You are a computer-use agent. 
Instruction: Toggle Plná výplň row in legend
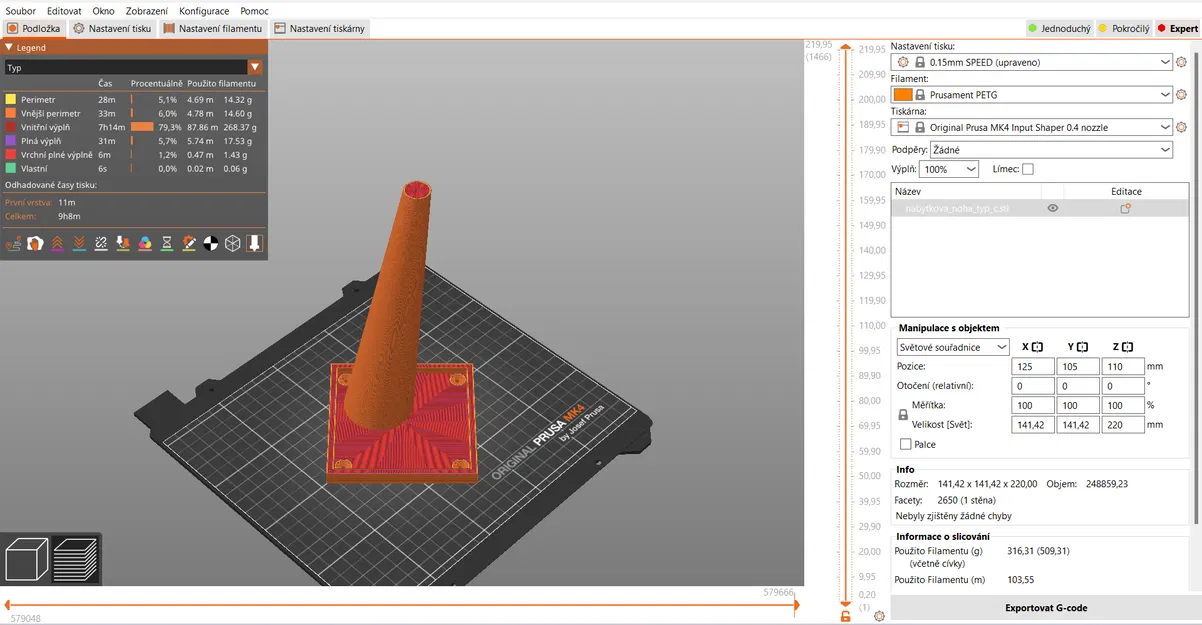(x=132, y=141)
